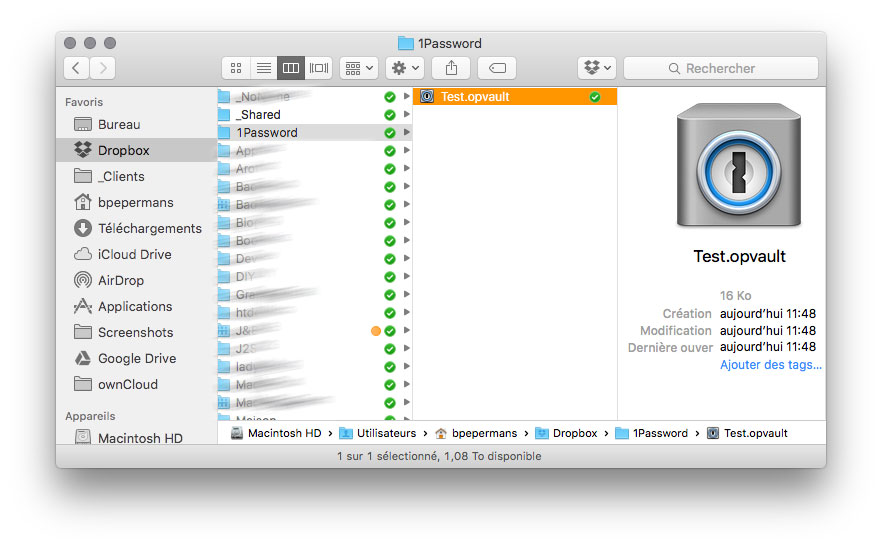The image size is (882, 548).
Task: Switch to icon view
Action: tap(236, 68)
